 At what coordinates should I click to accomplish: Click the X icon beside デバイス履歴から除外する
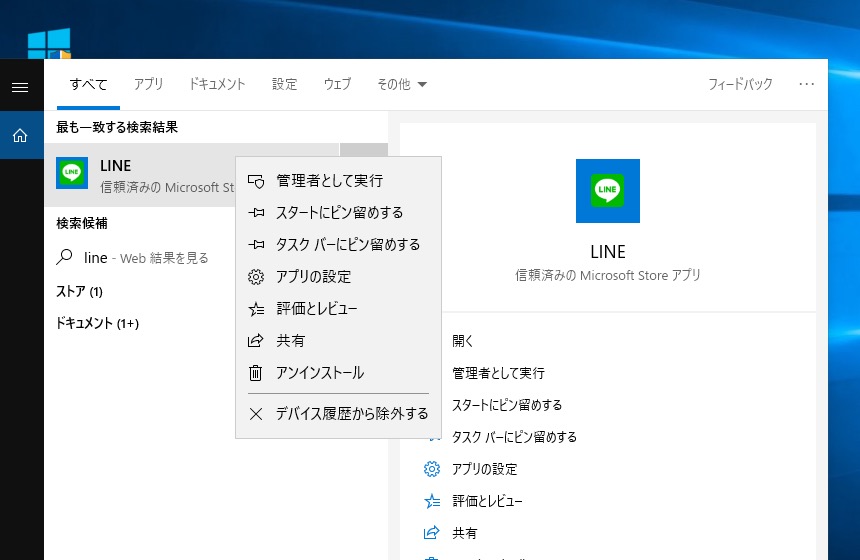point(256,413)
